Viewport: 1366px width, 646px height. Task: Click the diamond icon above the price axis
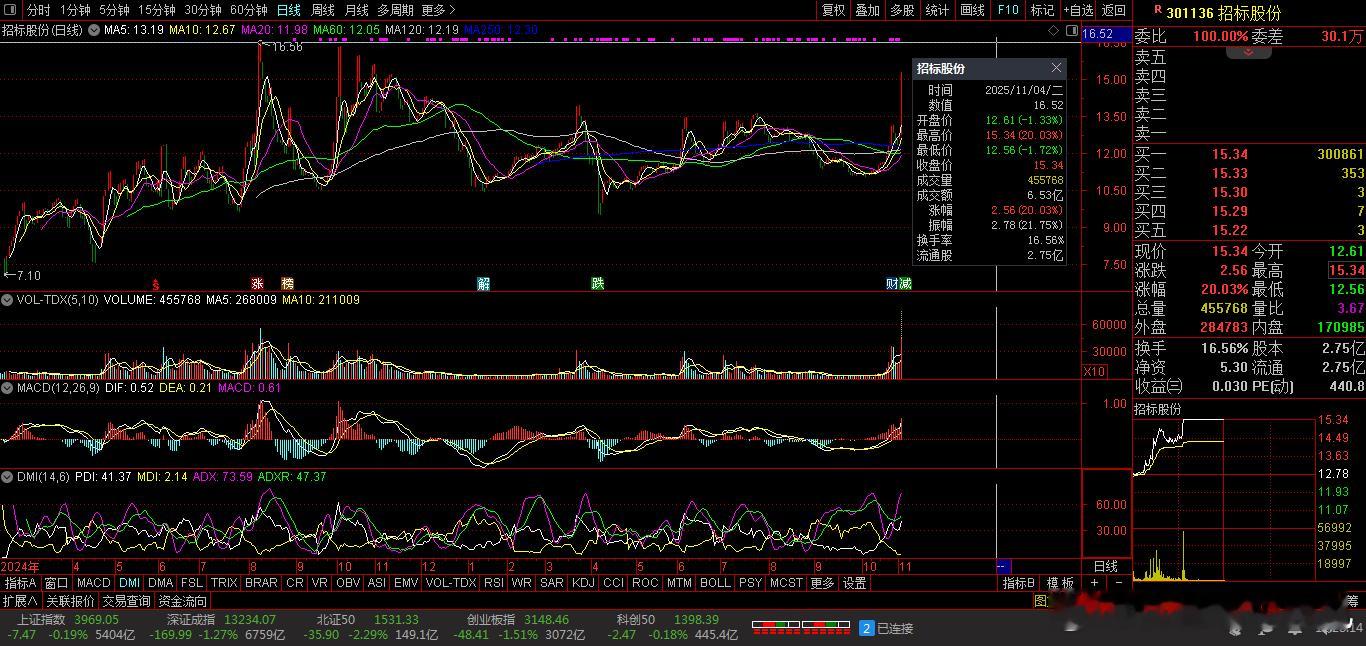(1054, 31)
